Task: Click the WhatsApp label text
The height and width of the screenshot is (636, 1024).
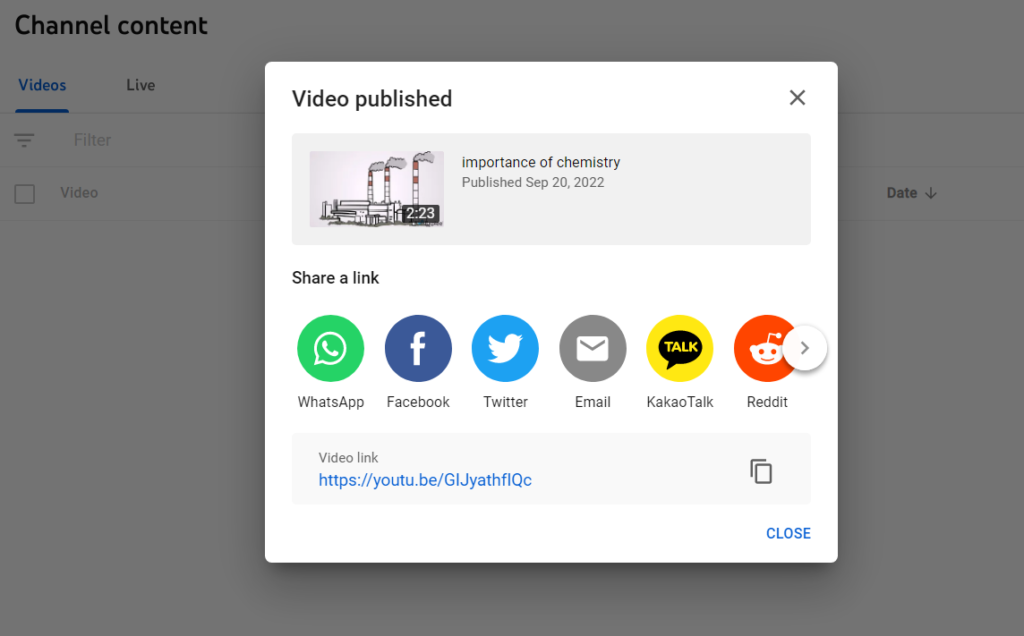Action: click(330, 402)
